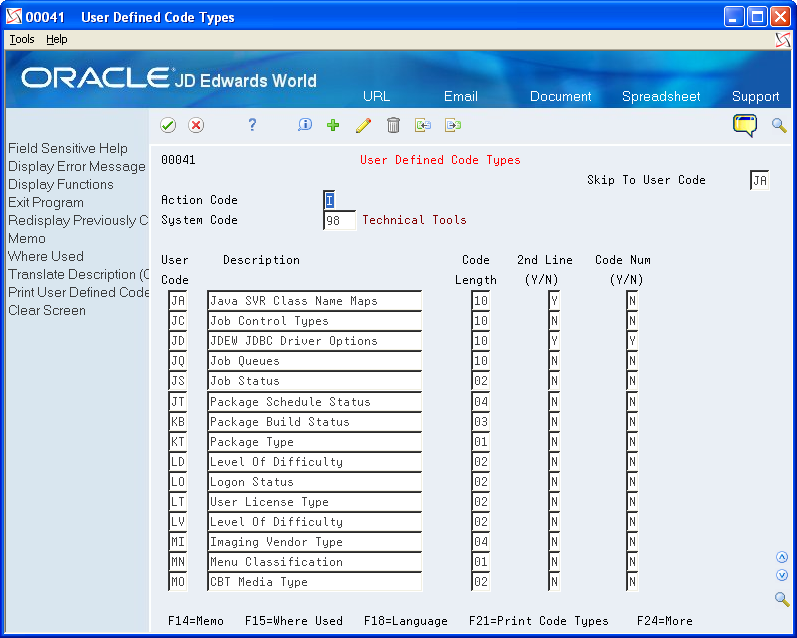This screenshot has height=638, width=797.
Task: Click the bottom-right magnifier zoom icon
Action: coord(782,599)
